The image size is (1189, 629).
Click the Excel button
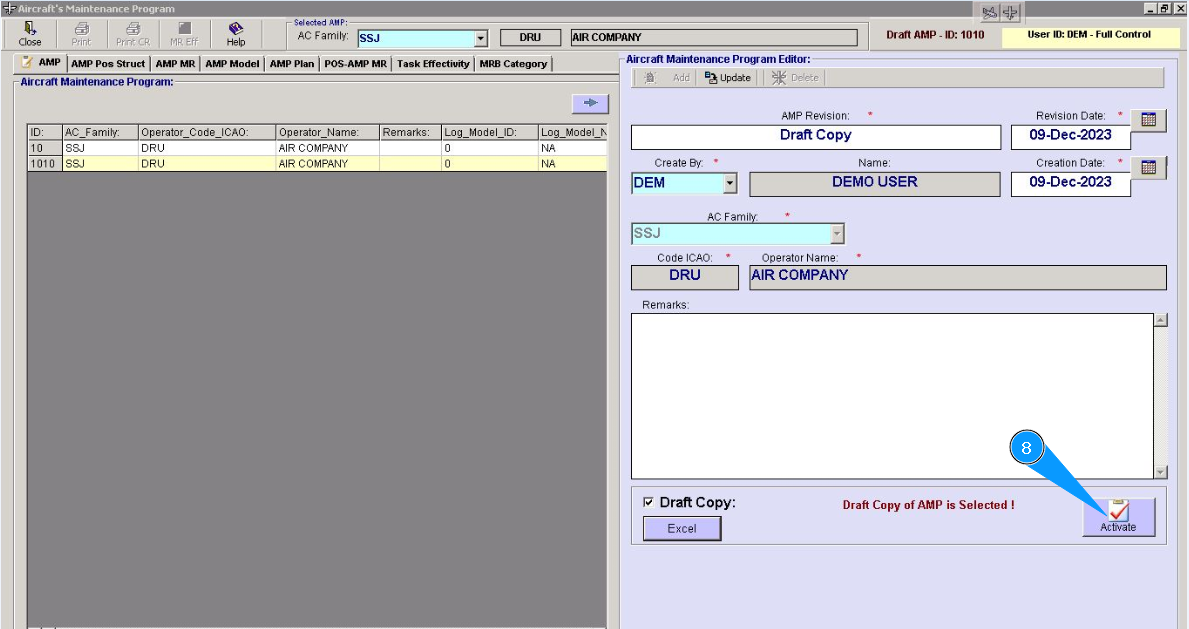[x=682, y=528]
